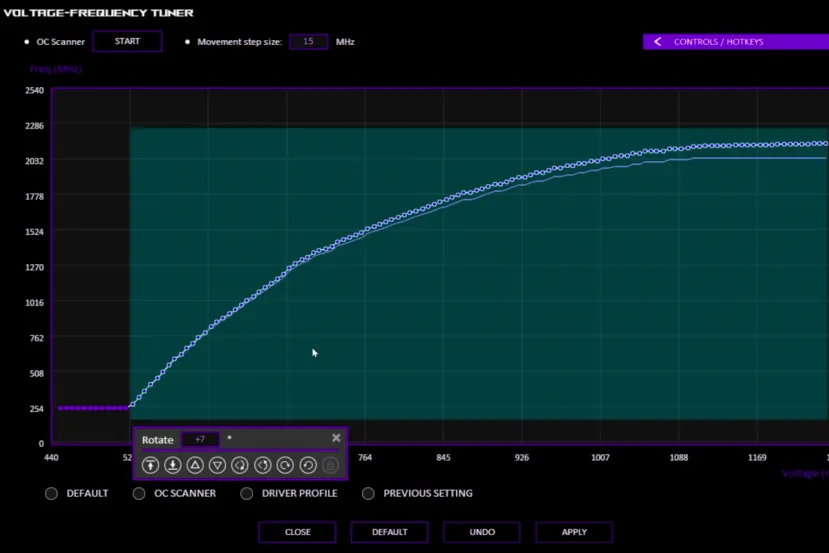Click the 1169 voltage axis label
The height and width of the screenshot is (553, 829).
[x=757, y=457]
